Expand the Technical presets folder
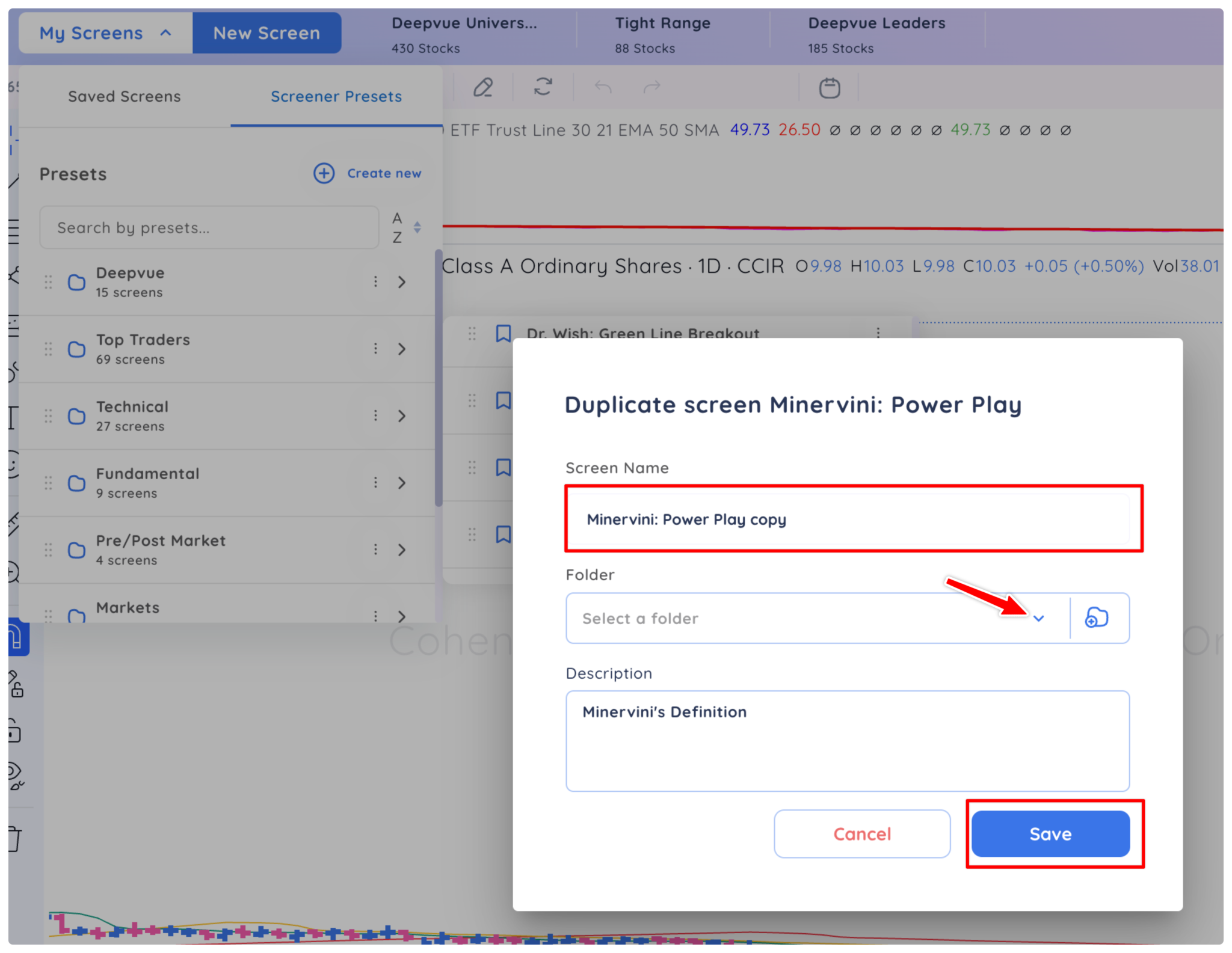1232x953 pixels. (x=402, y=416)
